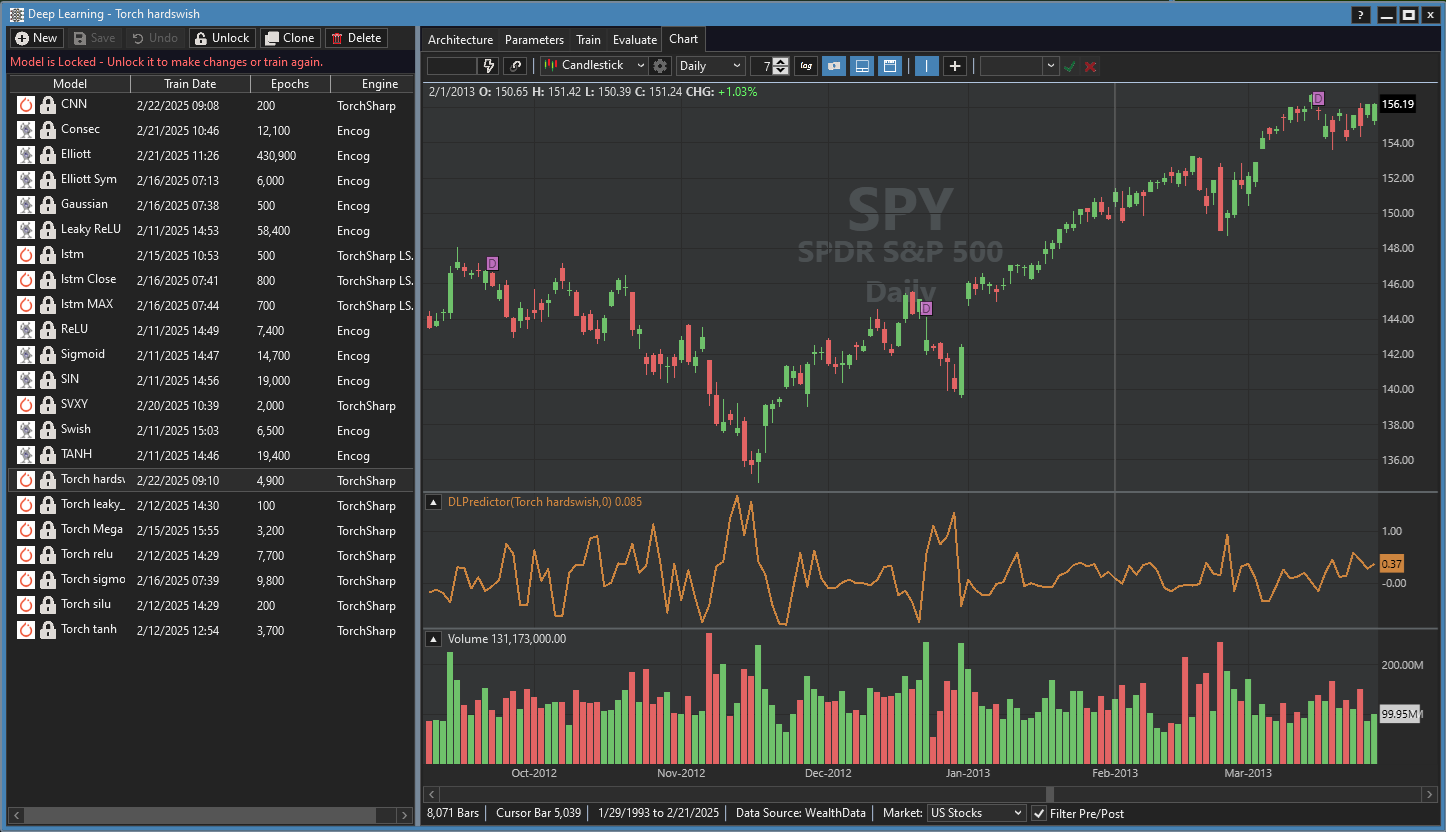Open the Train tab
The height and width of the screenshot is (832, 1446).
click(x=588, y=40)
